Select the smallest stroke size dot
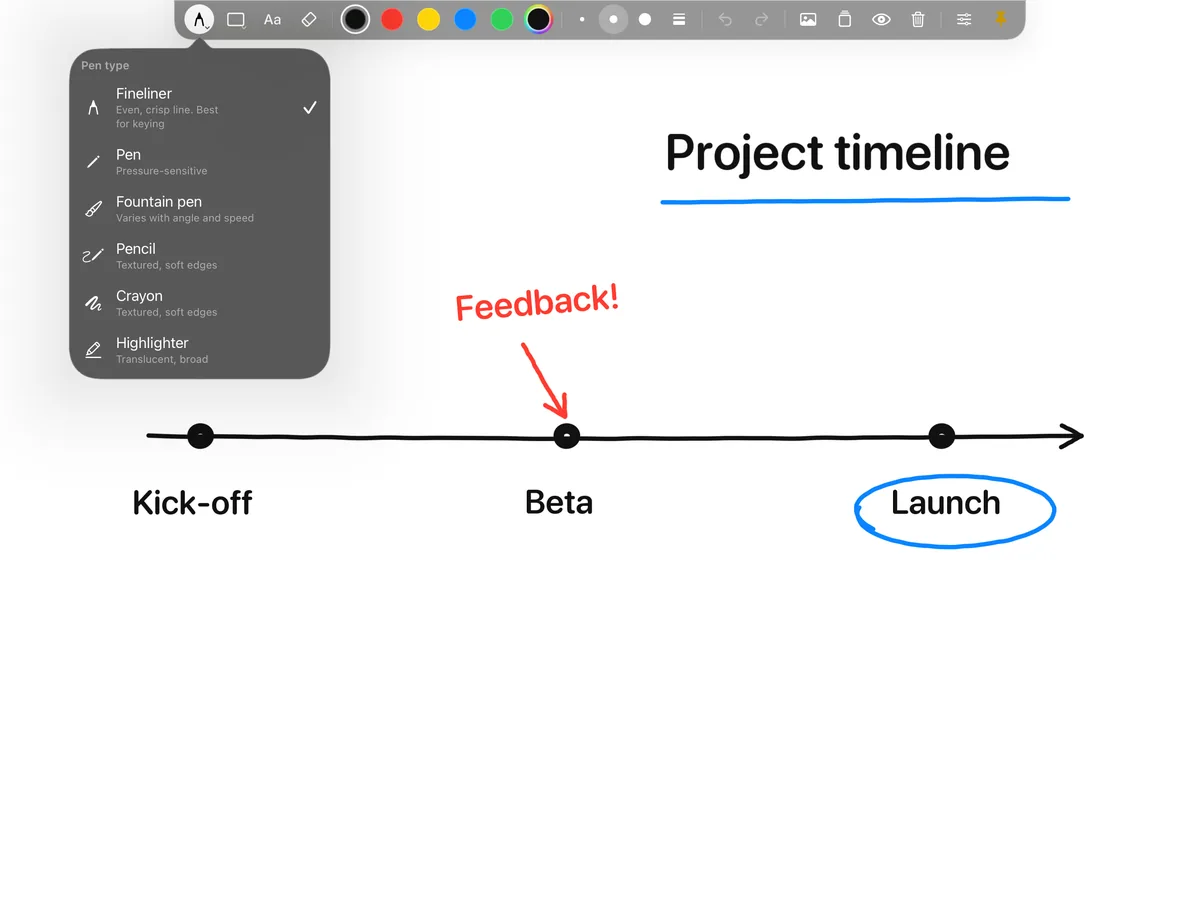The image size is (1200, 900). [x=582, y=19]
